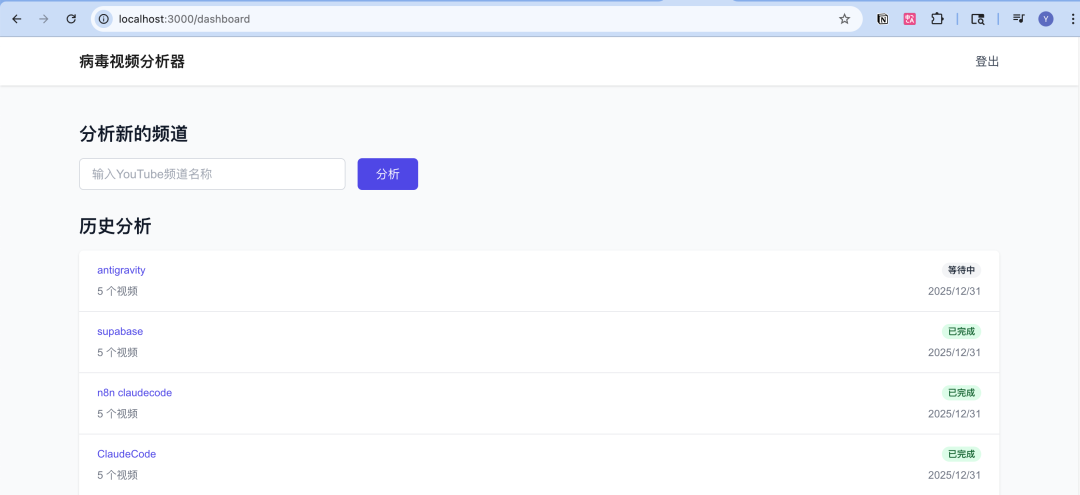Bookmark this page with the star icon

[844, 19]
